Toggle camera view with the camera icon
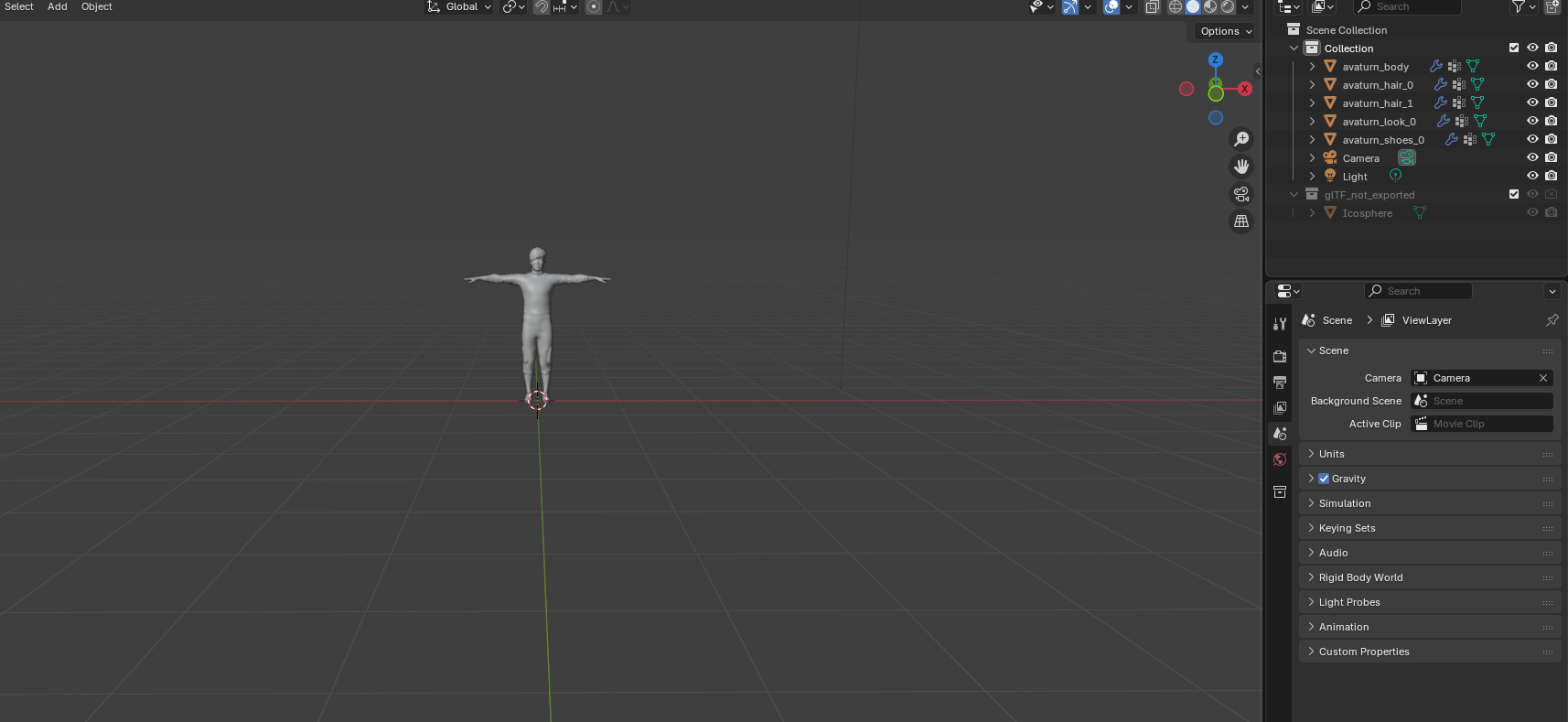Screen dimensions: 1568x722 tap(1241, 194)
